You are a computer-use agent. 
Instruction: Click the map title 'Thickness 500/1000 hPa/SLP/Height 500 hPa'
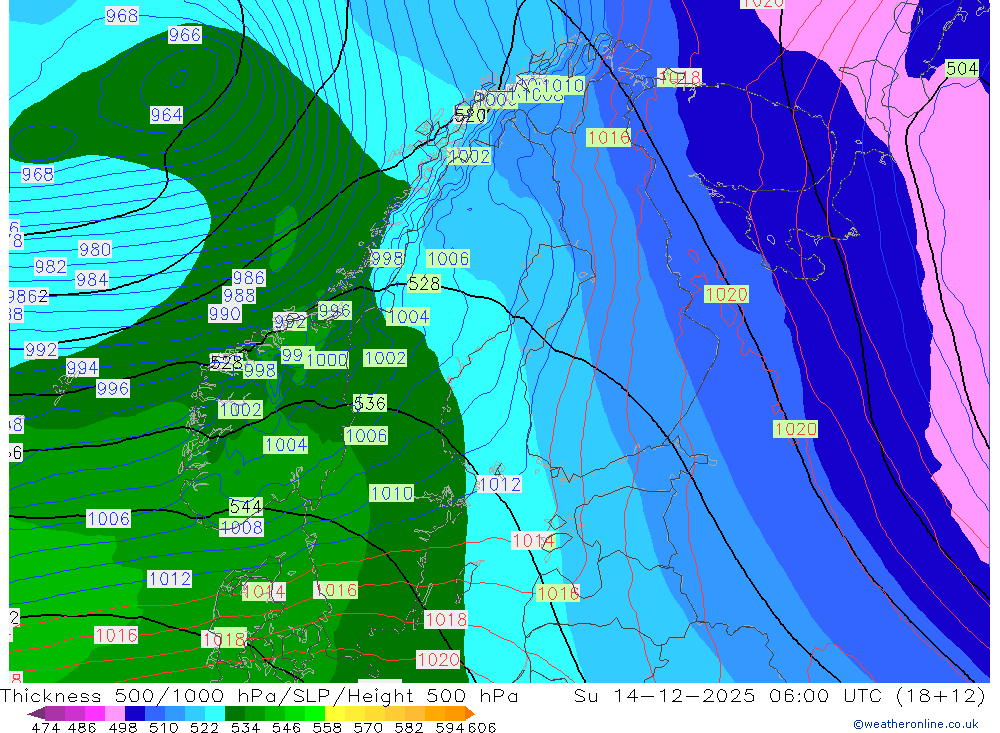click(260, 696)
